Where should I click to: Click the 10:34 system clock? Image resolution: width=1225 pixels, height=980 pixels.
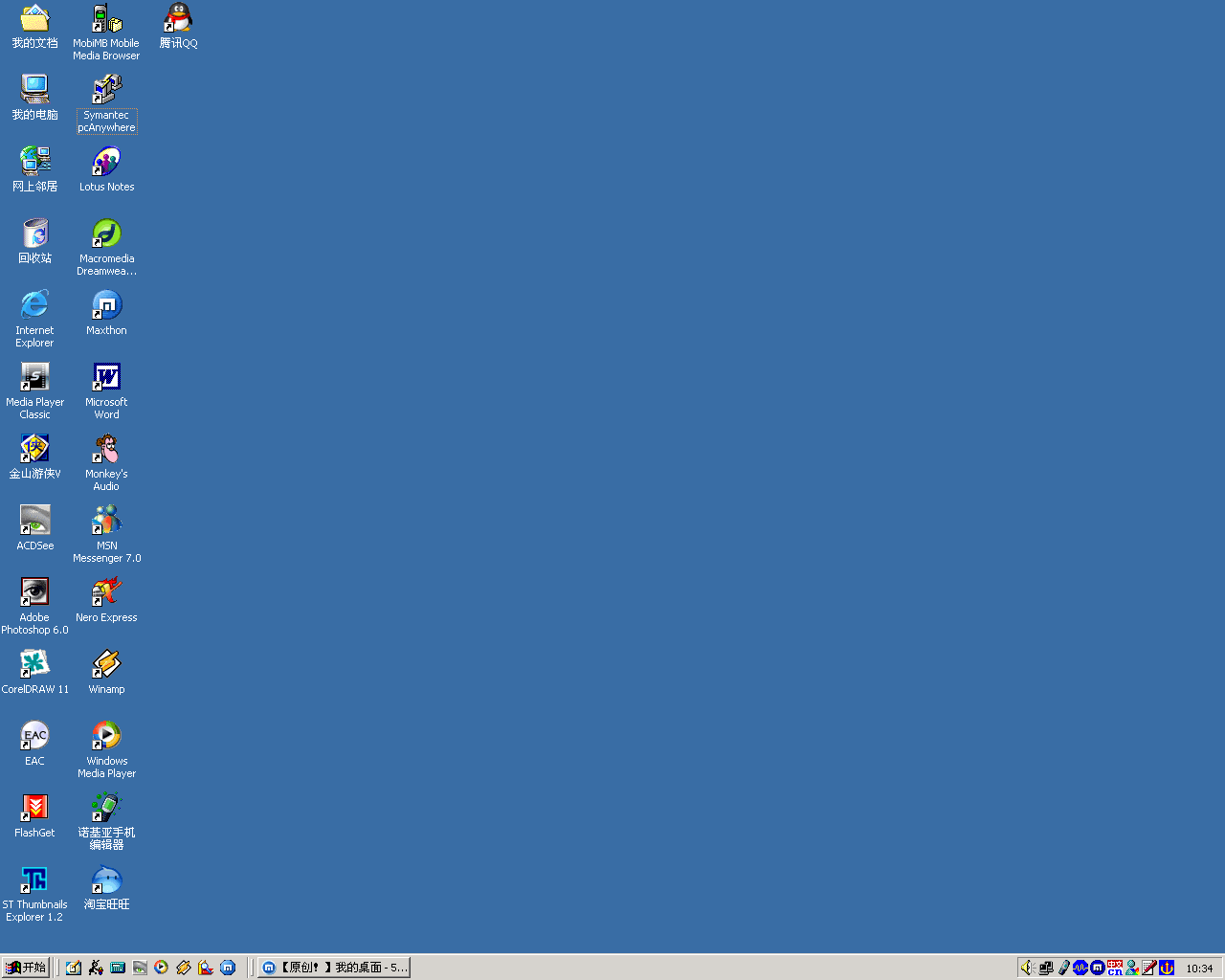[x=1199, y=969]
